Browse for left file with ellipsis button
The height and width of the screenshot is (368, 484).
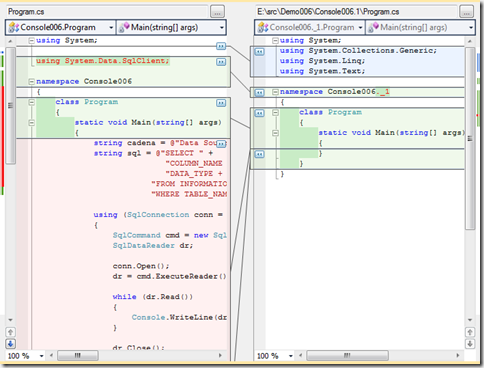tap(217, 12)
